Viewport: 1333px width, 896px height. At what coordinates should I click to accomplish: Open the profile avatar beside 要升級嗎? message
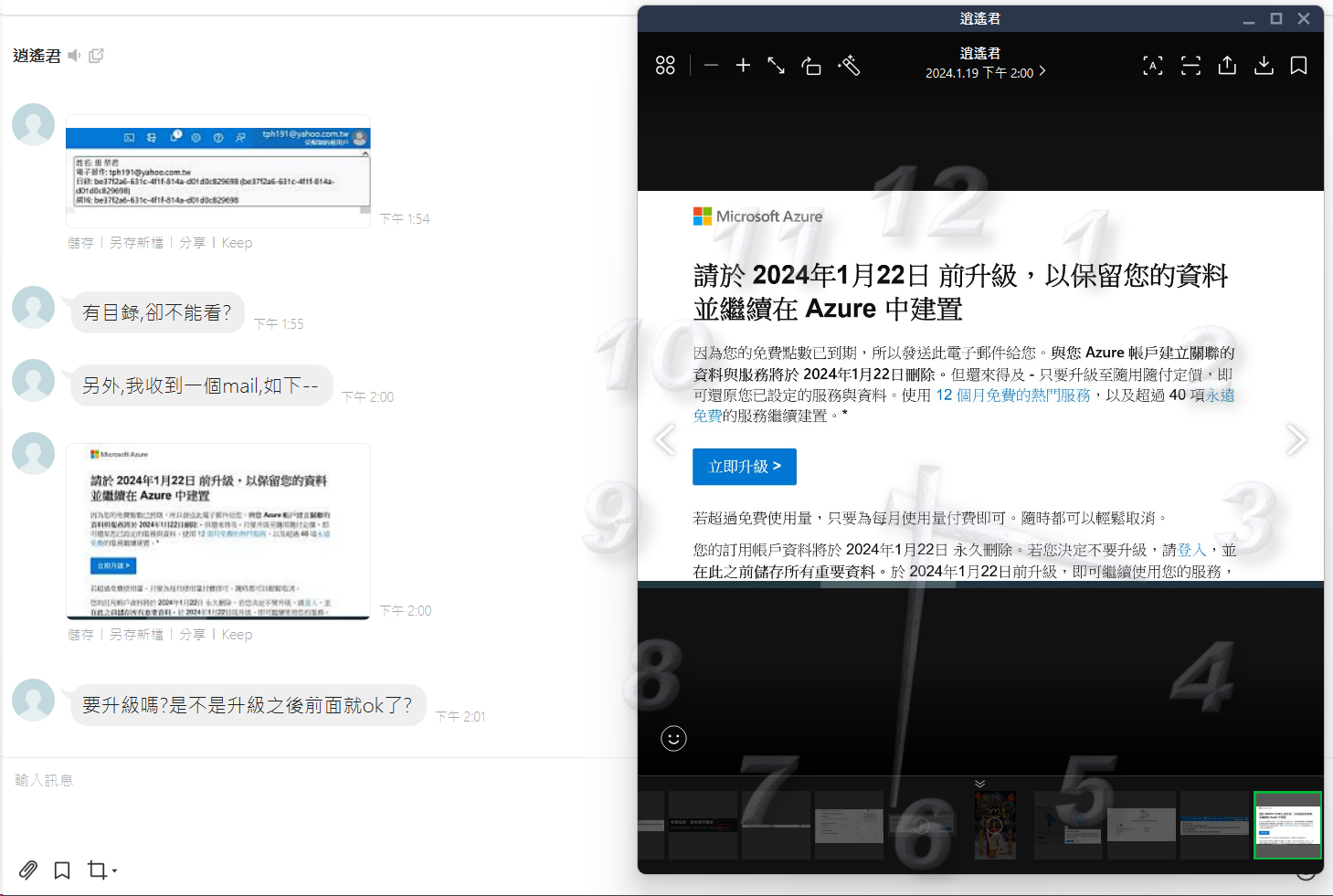click(34, 700)
